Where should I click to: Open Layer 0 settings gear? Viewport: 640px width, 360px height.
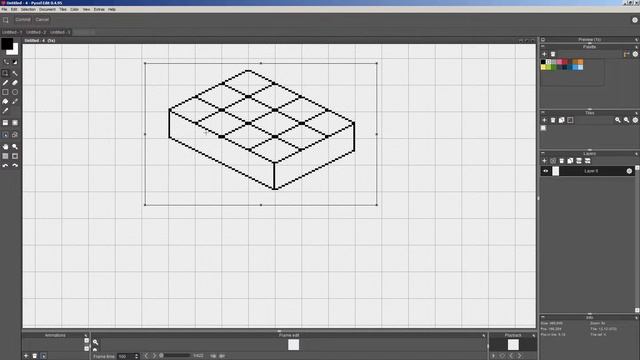629,171
